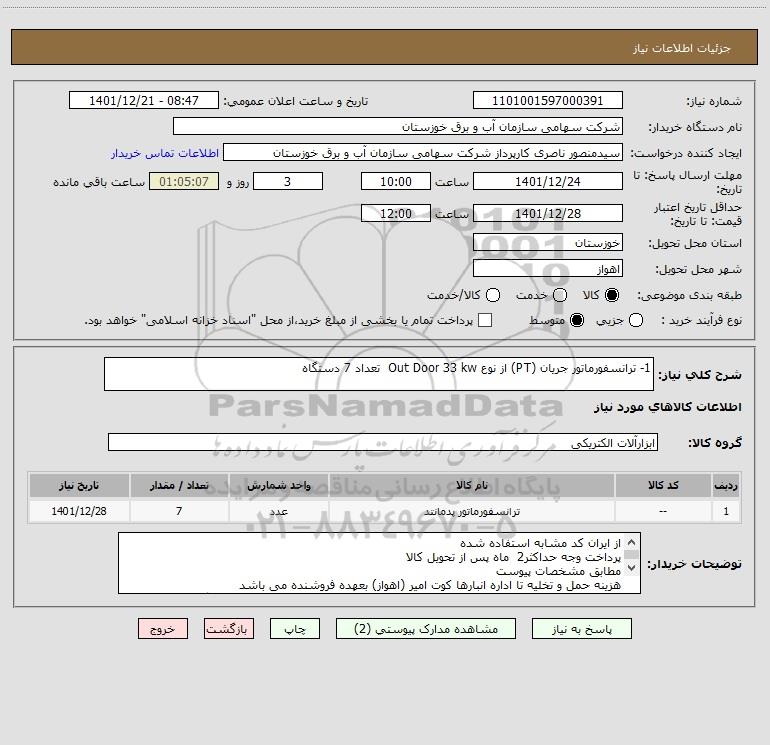Open مشاهده مدارک پیوستی (2) attachments
The image size is (770, 745).
point(426,629)
